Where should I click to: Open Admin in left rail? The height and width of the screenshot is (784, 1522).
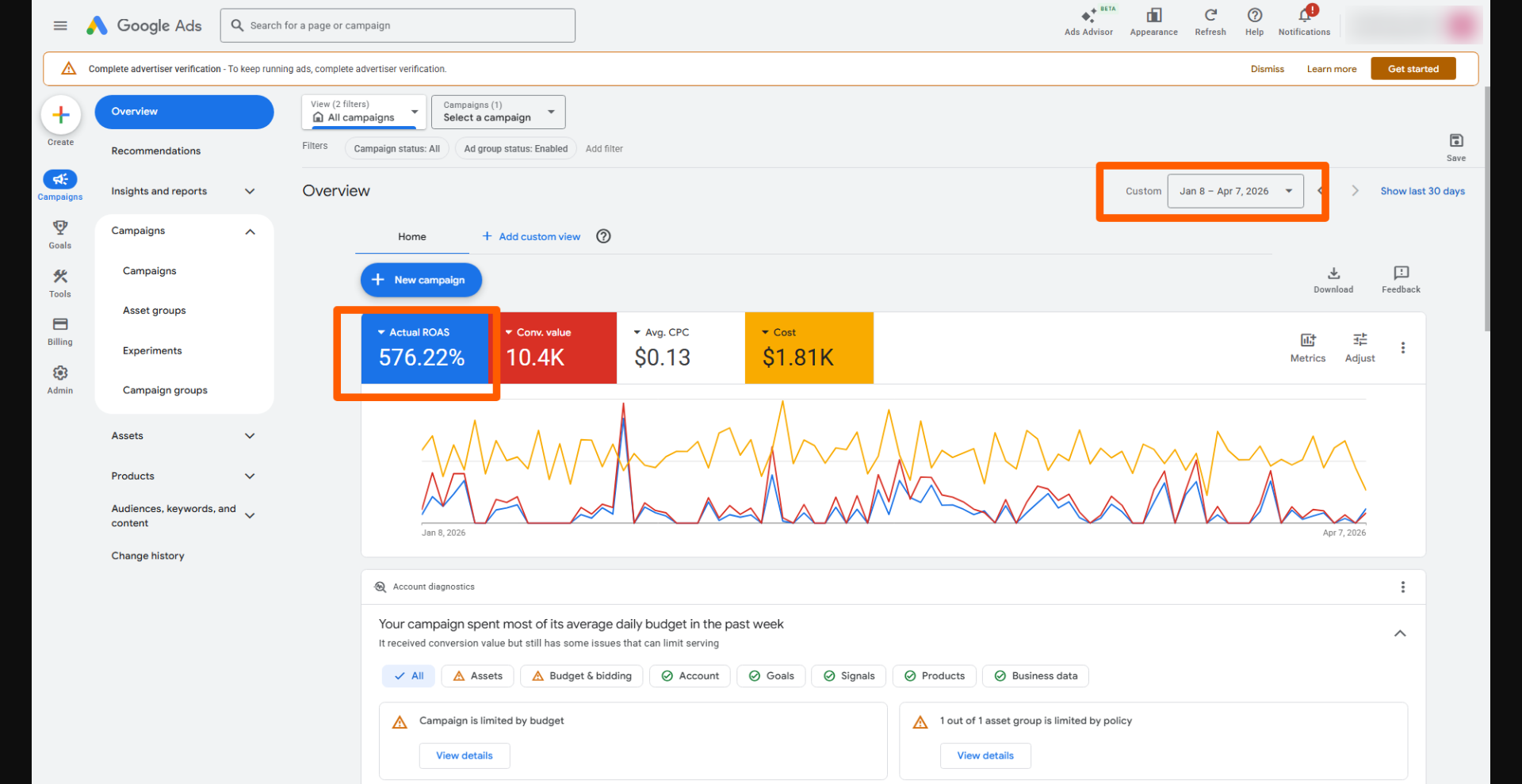(x=60, y=380)
